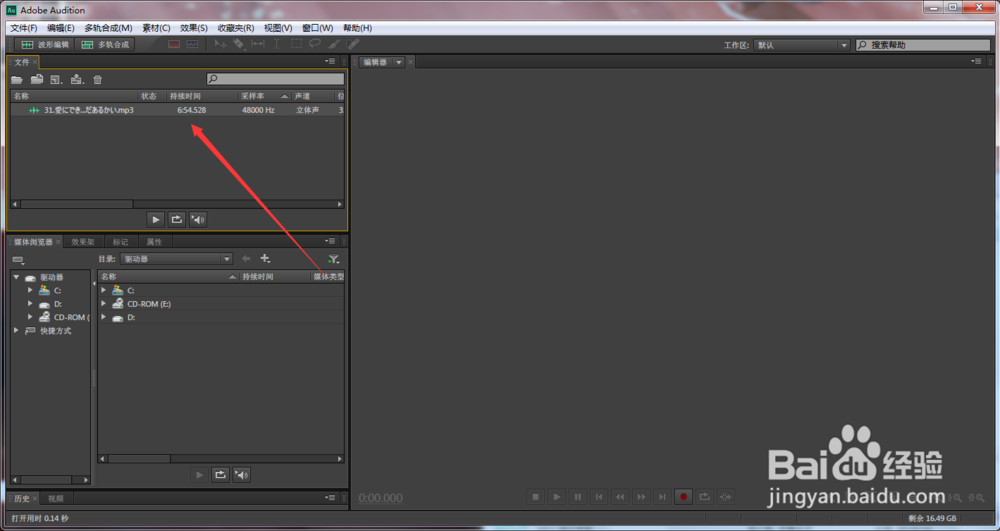Screen dimensions: 1000x531
Task: Toggle Auto-Play speaker in Media Browser
Action: point(242,474)
